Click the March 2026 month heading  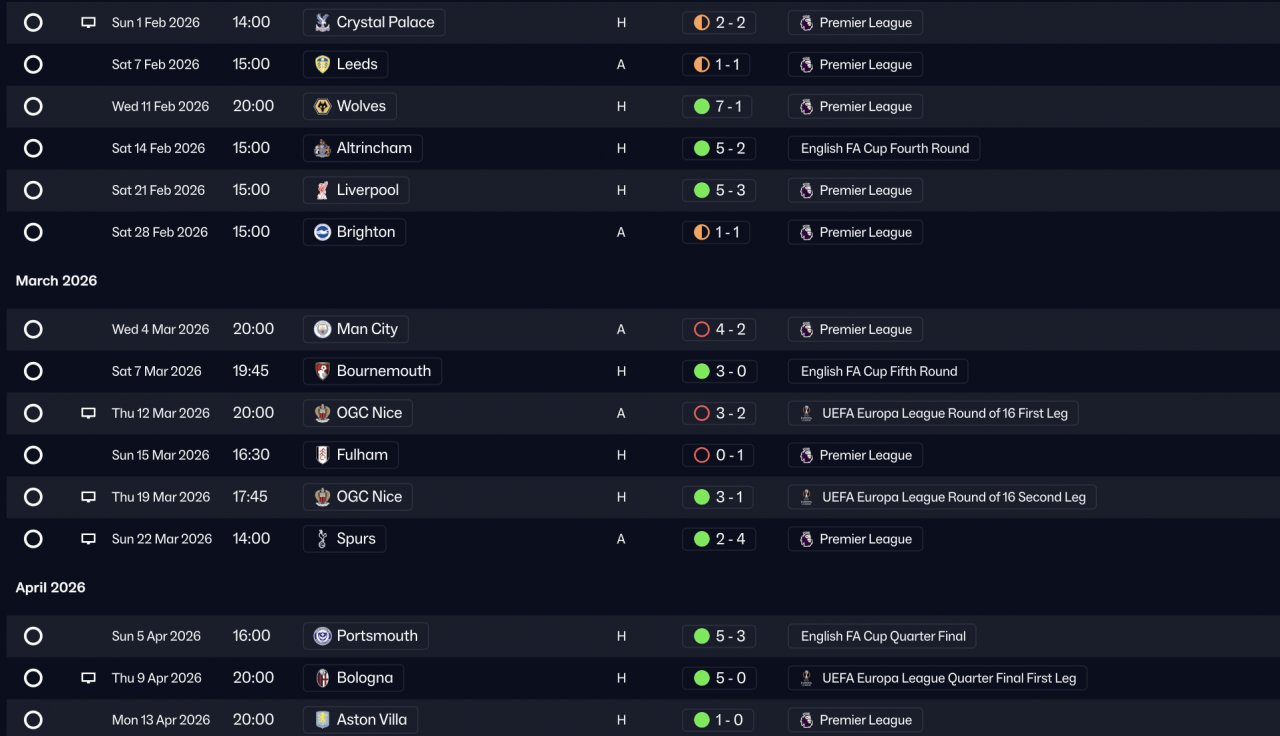56,281
